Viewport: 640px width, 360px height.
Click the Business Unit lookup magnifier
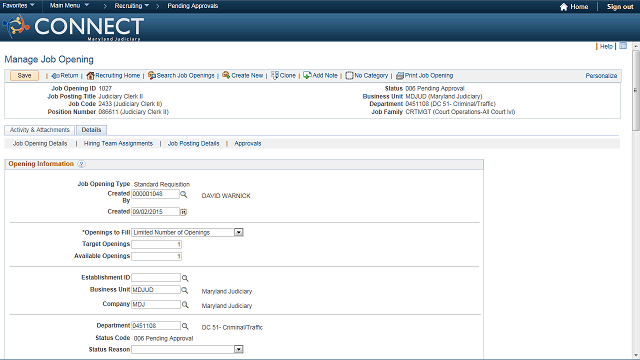coord(184,290)
